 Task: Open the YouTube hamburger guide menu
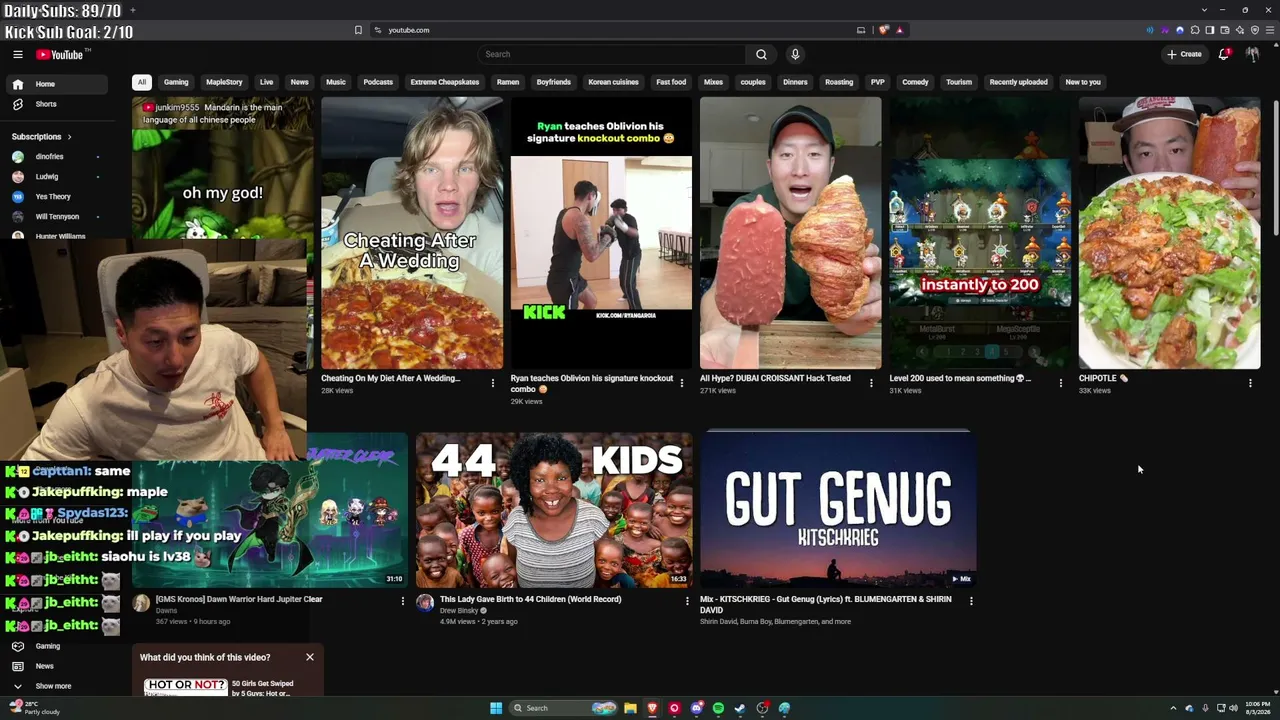[x=18, y=54]
